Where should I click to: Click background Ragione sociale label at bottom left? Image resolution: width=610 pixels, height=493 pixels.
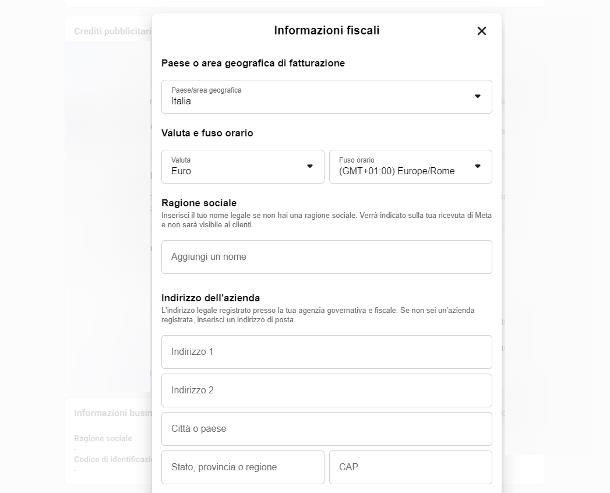103,438
